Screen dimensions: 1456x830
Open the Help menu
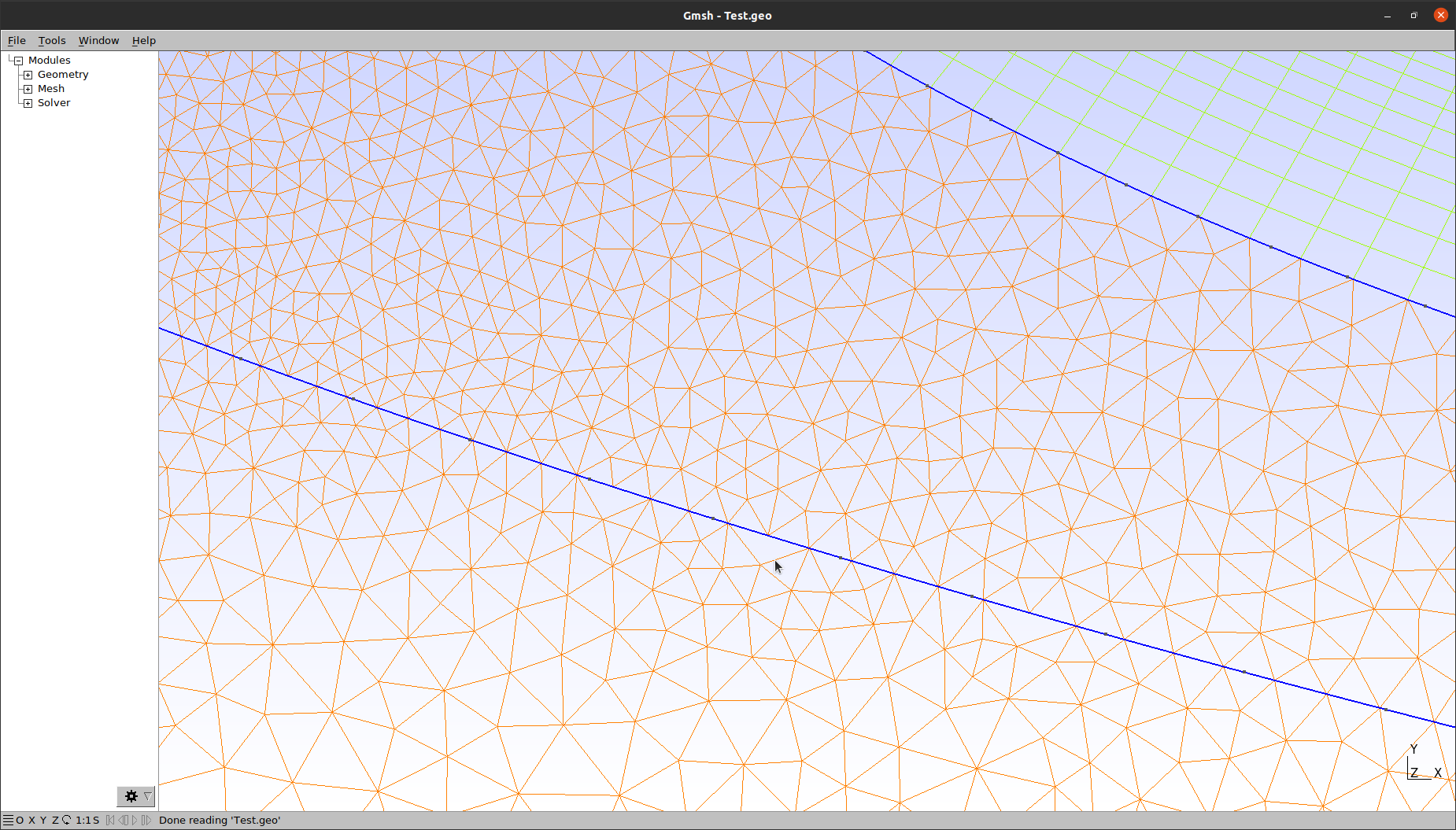[144, 40]
